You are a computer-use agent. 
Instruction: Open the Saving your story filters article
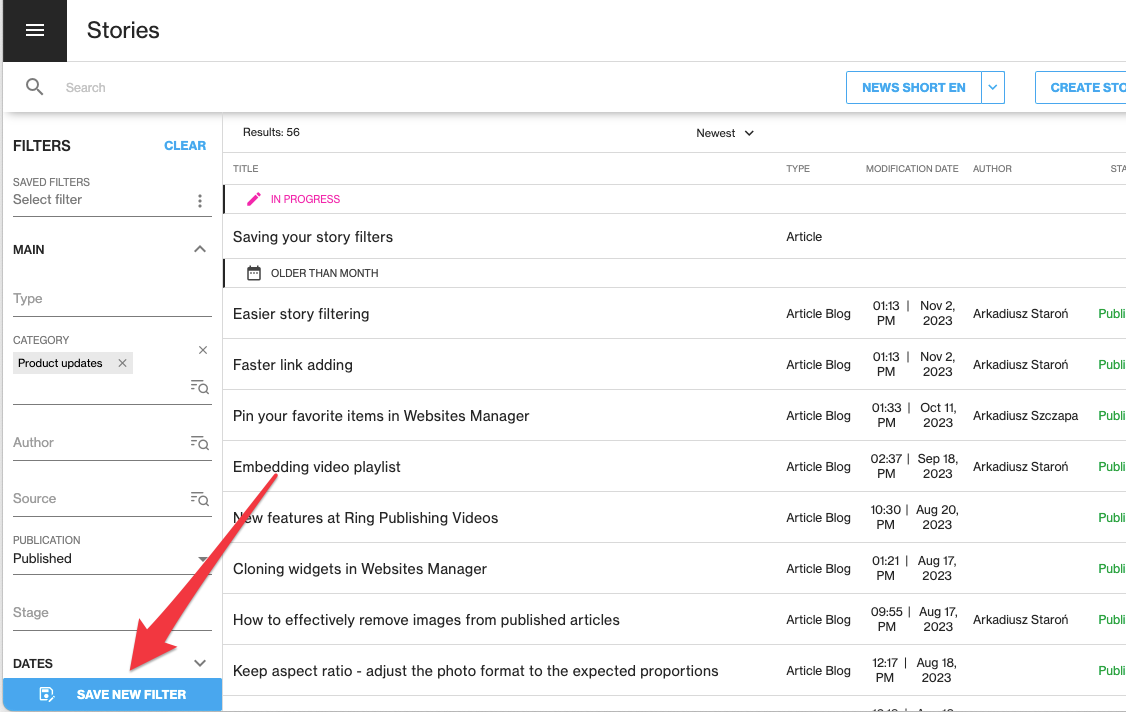(313, 237)
